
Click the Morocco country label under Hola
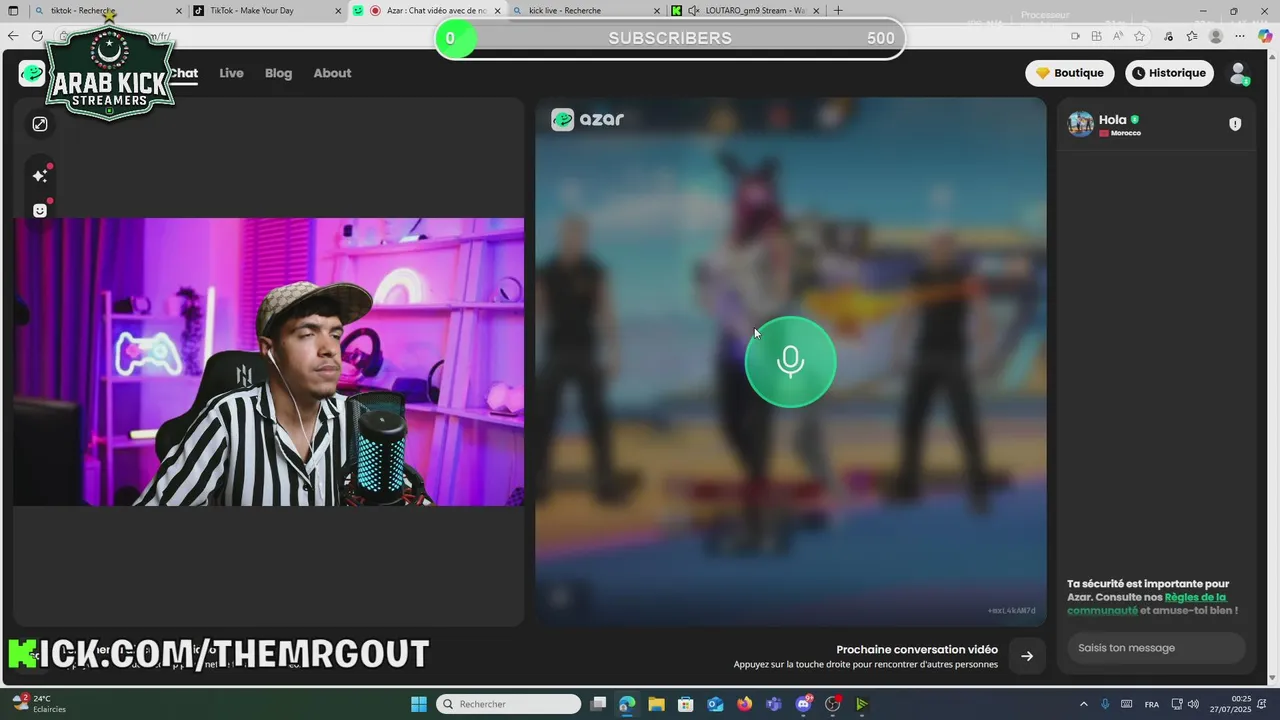[x=1120, y=133]
